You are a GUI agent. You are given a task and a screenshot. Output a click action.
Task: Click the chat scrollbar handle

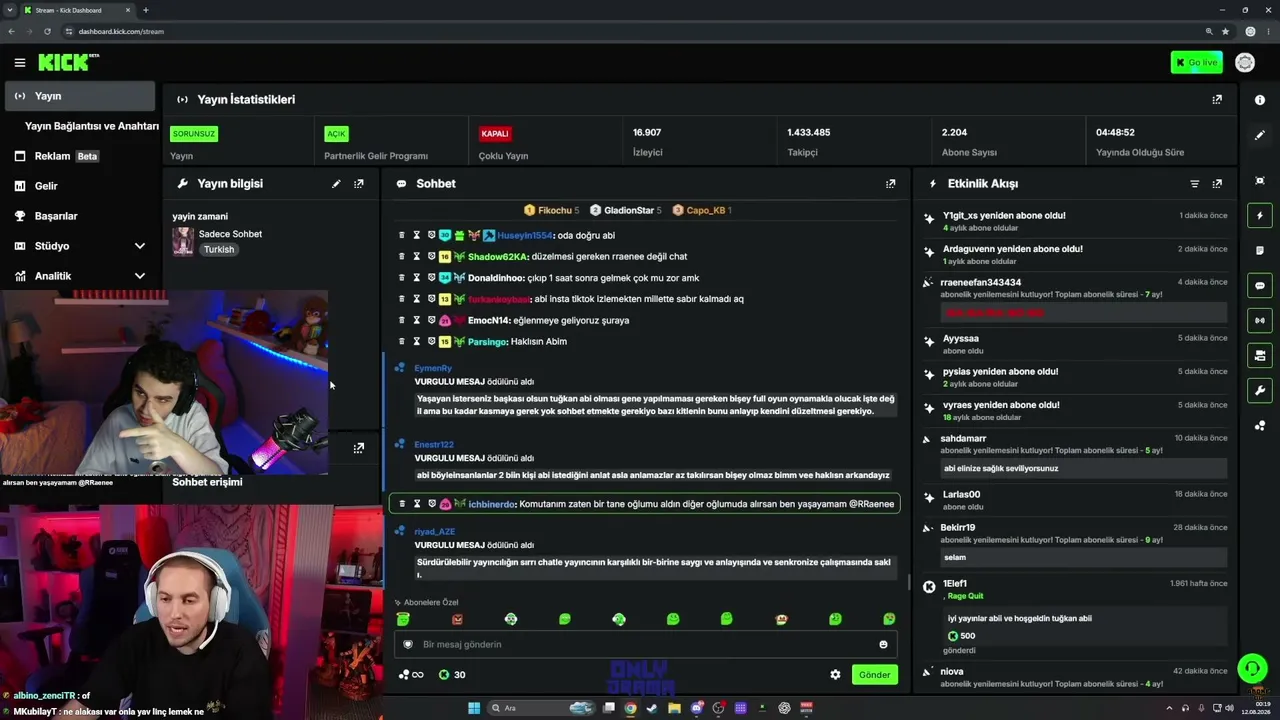coord(908,582)
